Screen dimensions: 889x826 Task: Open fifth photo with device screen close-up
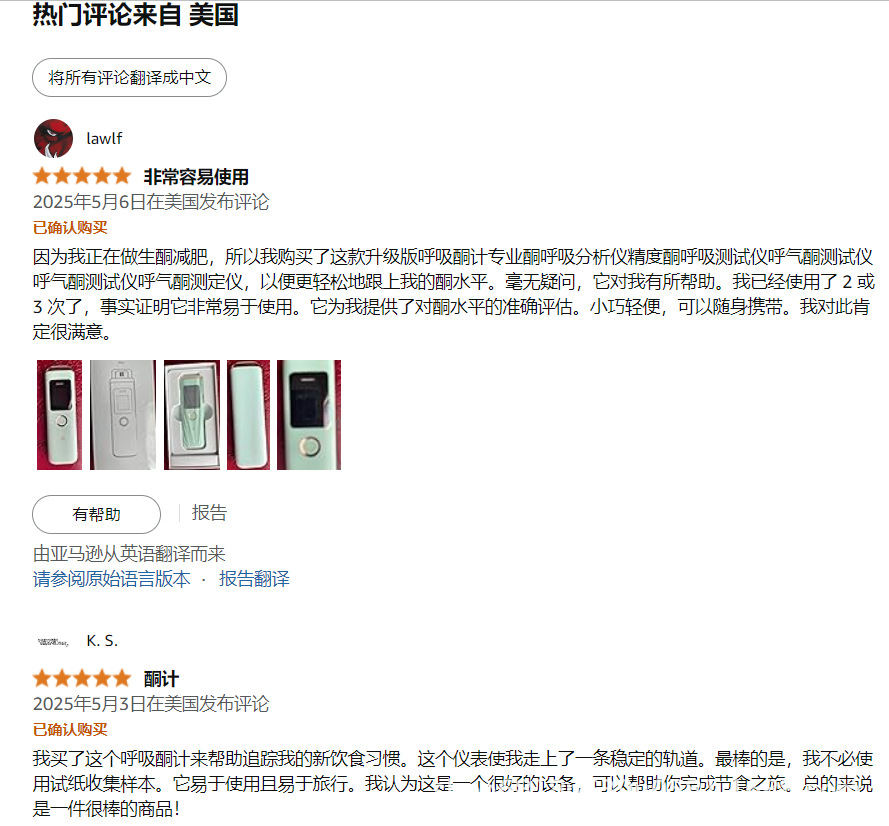309,415
